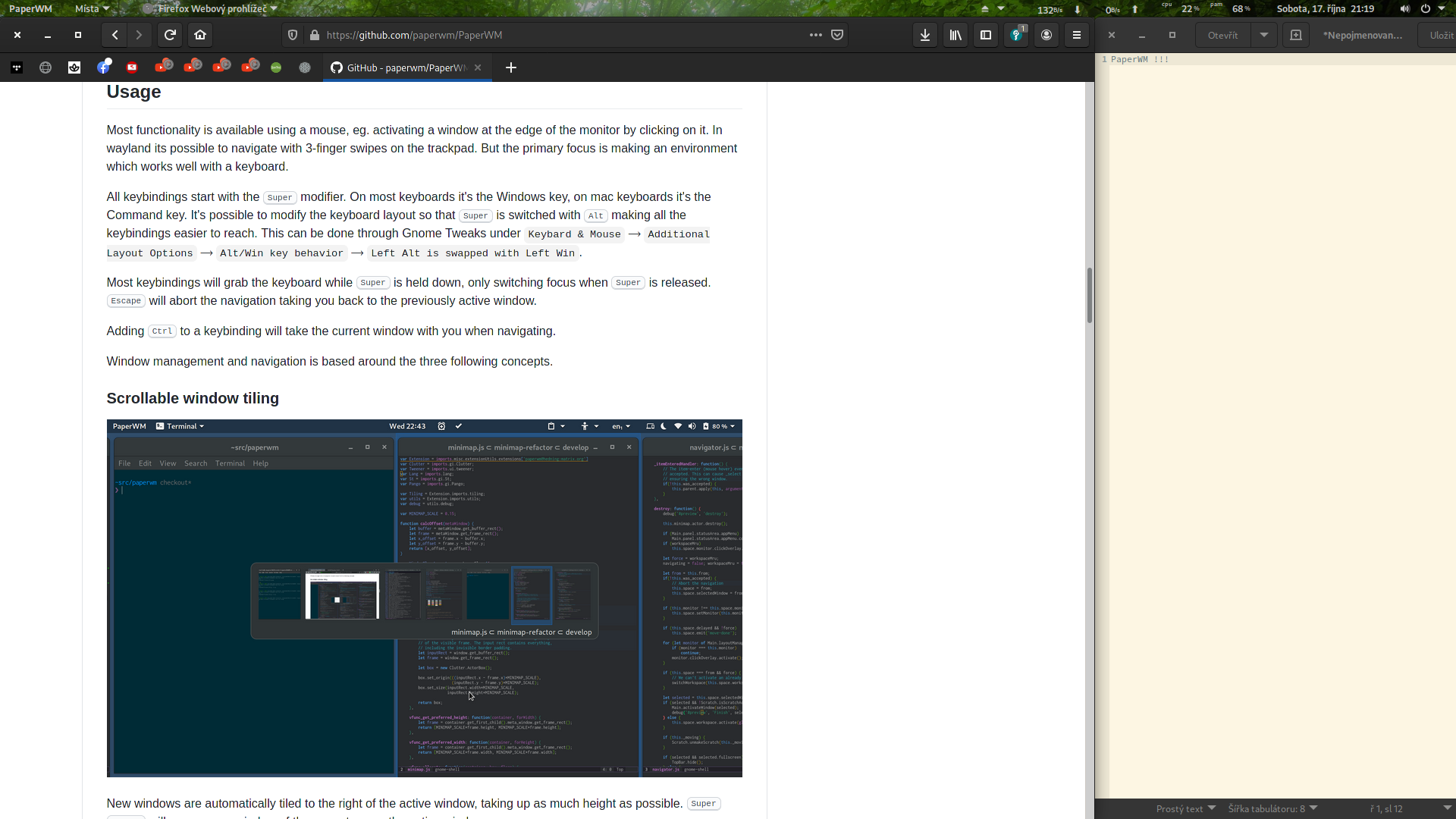Open the Firefox library
The image size is (1456, 819).
tap(955, 35)
